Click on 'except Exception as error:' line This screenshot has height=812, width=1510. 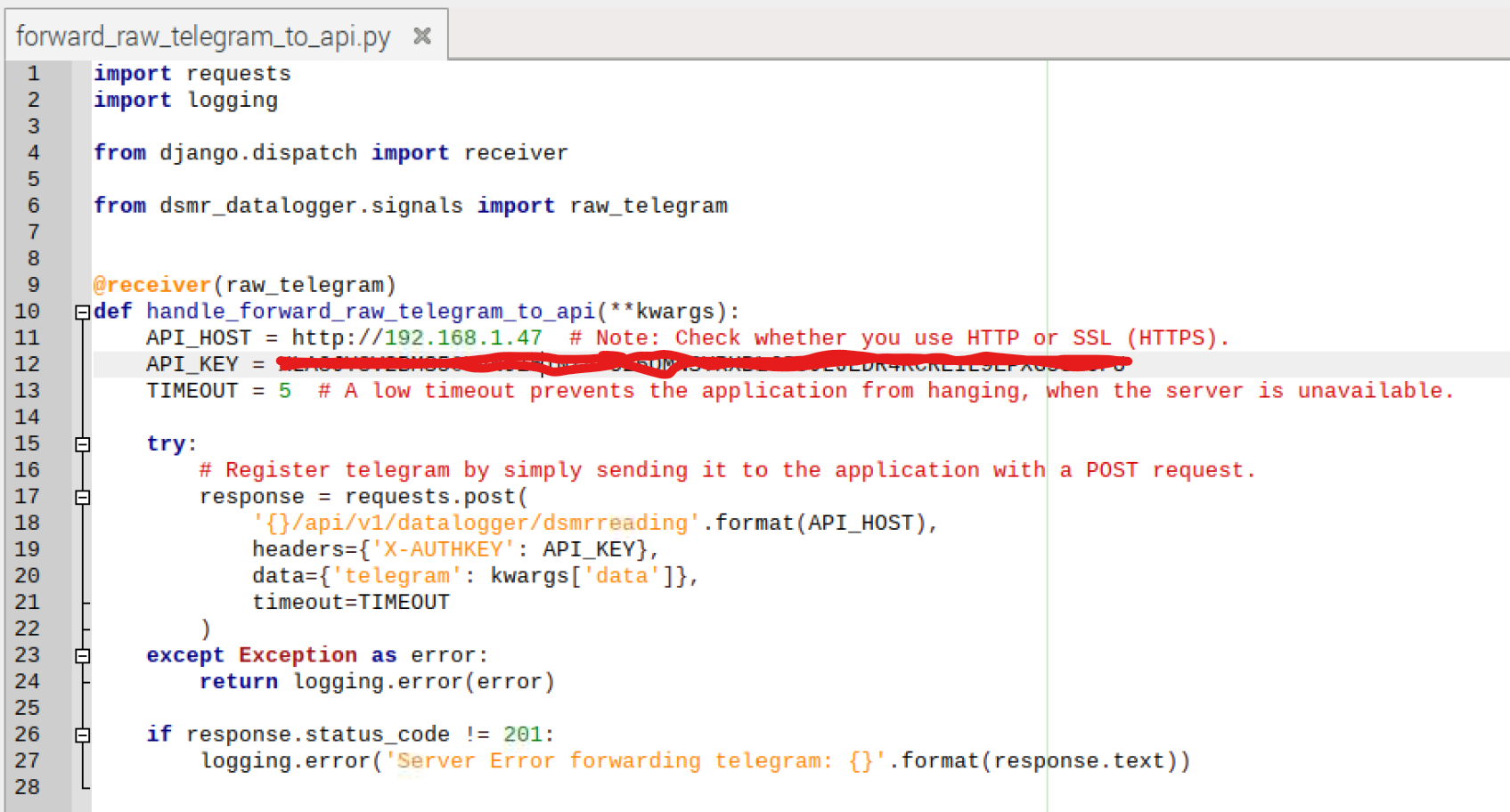(317, 655)
